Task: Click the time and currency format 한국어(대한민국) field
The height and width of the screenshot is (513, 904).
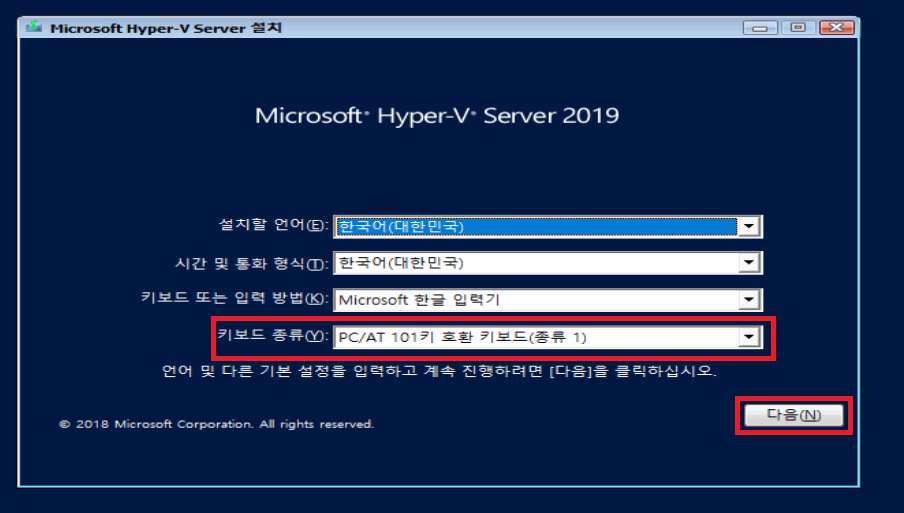Action: pos(548,263)
